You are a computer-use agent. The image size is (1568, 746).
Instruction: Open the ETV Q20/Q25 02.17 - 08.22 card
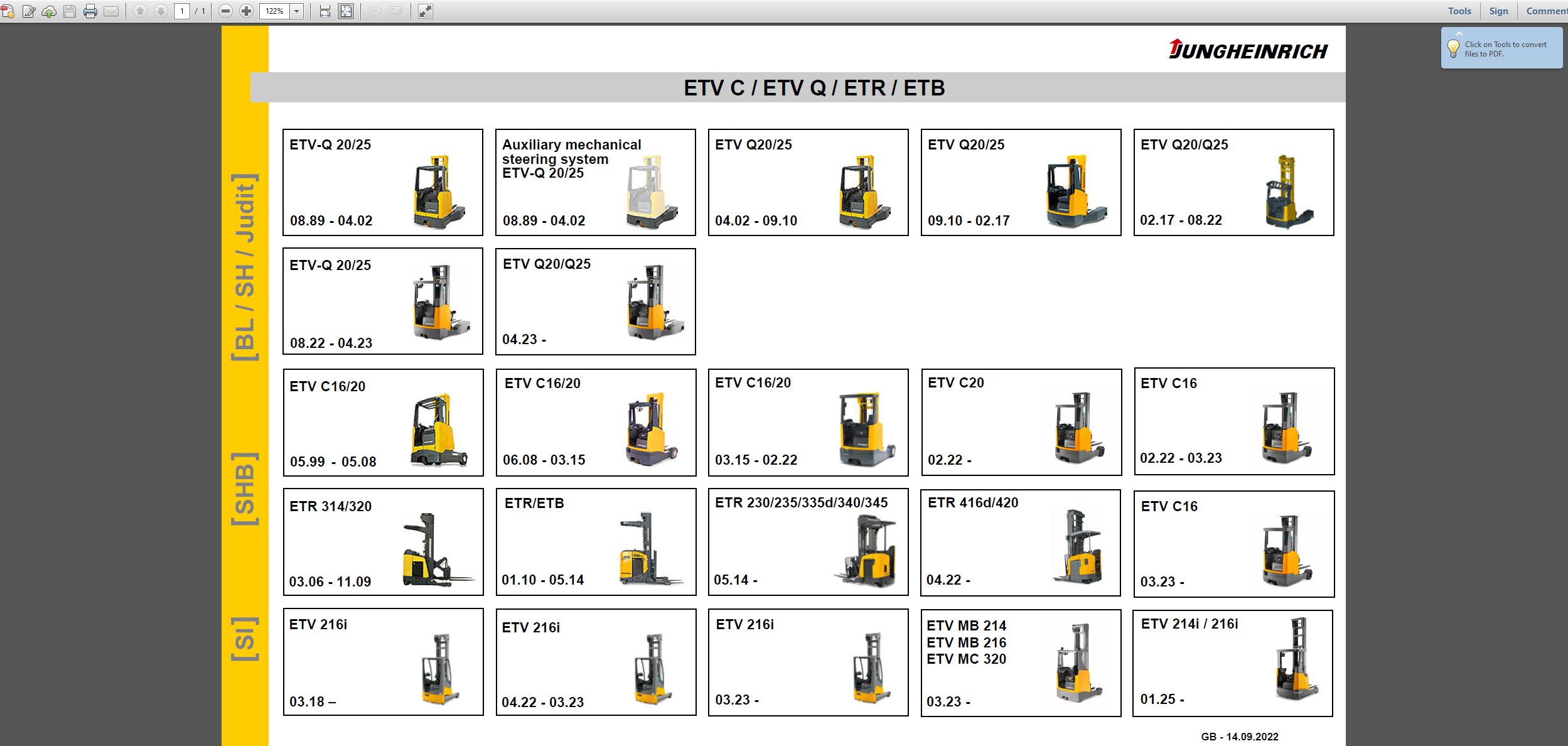tap(1234, 183)
